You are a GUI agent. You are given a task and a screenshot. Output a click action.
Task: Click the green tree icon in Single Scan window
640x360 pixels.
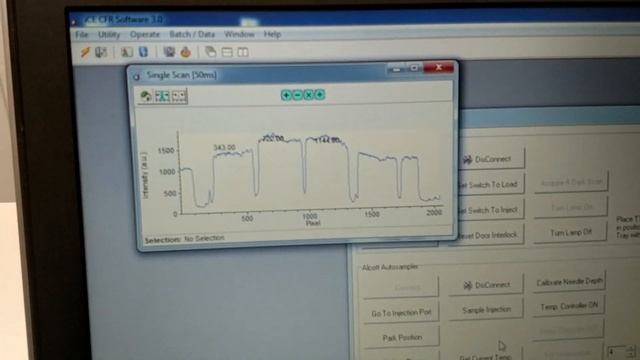[146, 96]
